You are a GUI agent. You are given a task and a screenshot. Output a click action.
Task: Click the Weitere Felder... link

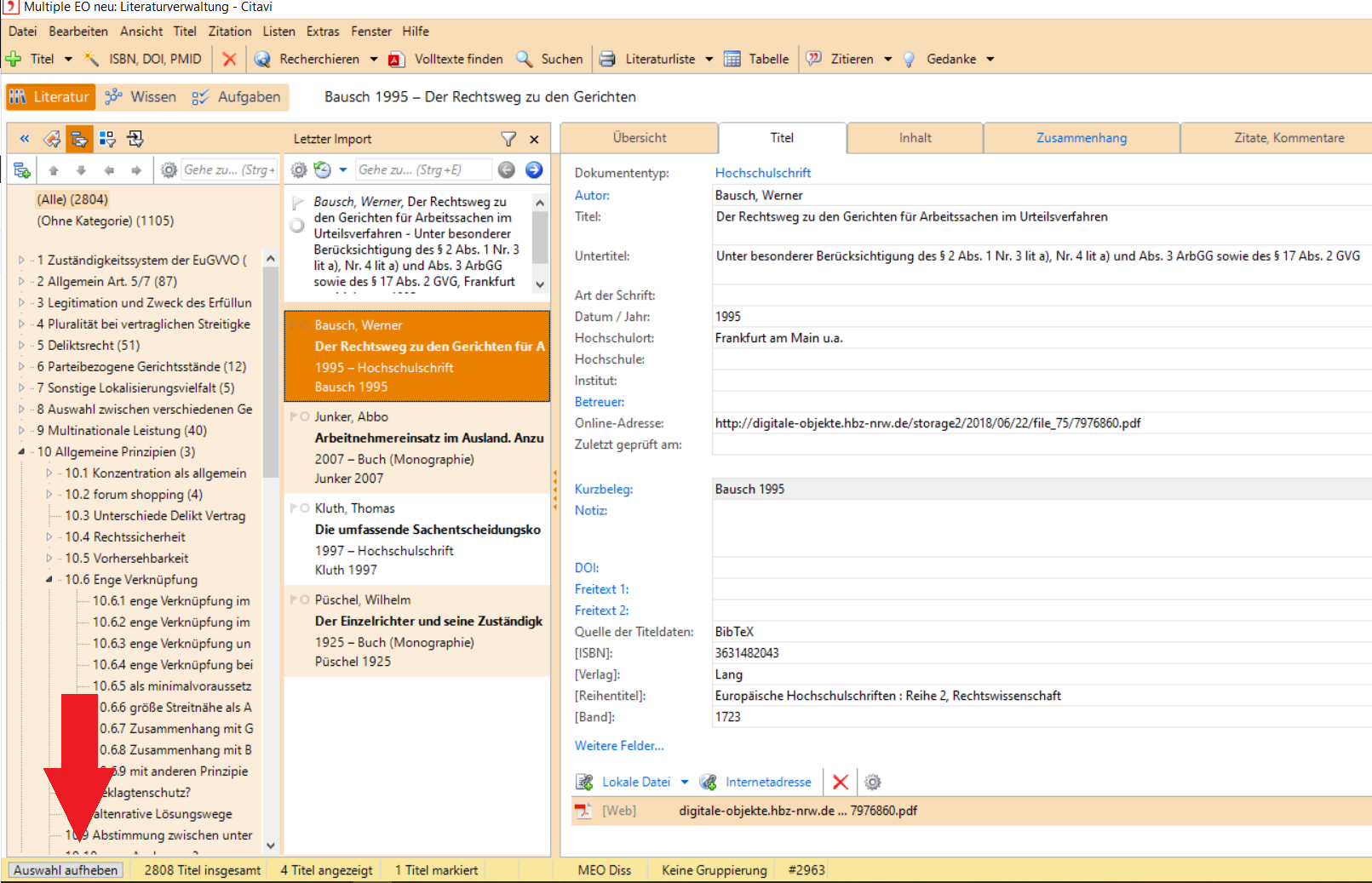pyautogui.click(x=619, y=745)
